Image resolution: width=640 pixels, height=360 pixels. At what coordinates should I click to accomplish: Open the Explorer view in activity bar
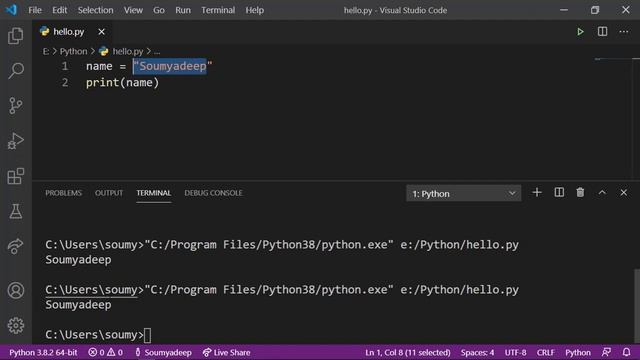coord(16,36)
